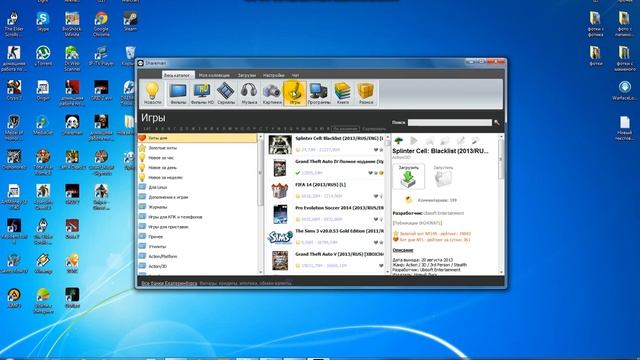Open the uTorrent desktop shortcut

[x=43, y=56]
